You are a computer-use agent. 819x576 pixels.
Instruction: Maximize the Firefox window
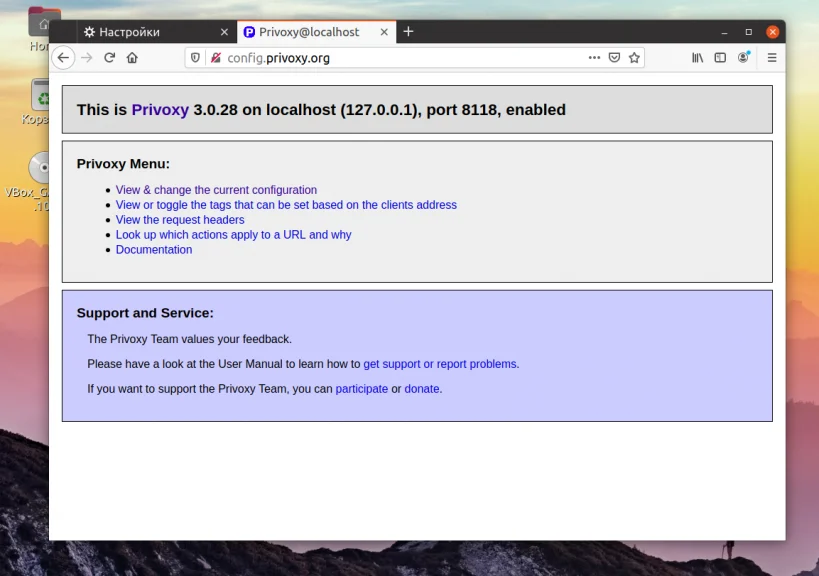click(748, 32)
